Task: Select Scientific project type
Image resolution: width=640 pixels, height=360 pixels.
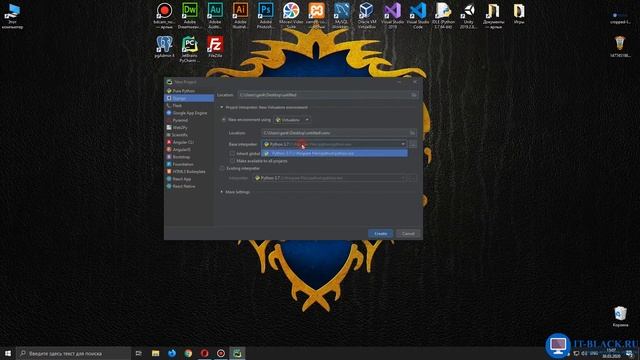Action: tap(180, 135)
